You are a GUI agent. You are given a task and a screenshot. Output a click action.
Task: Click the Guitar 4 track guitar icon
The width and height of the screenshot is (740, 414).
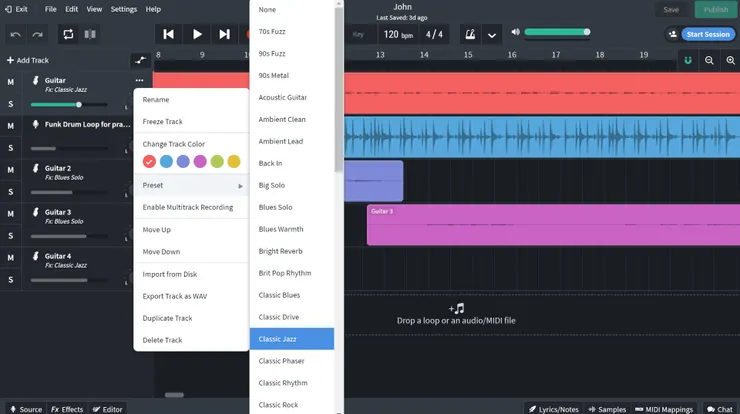click(35, 256)
